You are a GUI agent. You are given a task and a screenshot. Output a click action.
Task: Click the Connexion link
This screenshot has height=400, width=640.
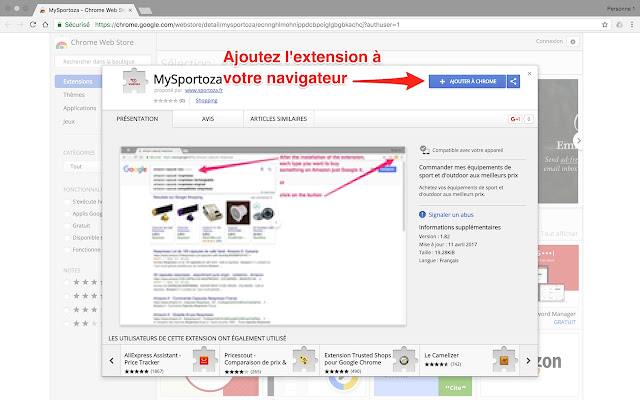click(549, 41)
